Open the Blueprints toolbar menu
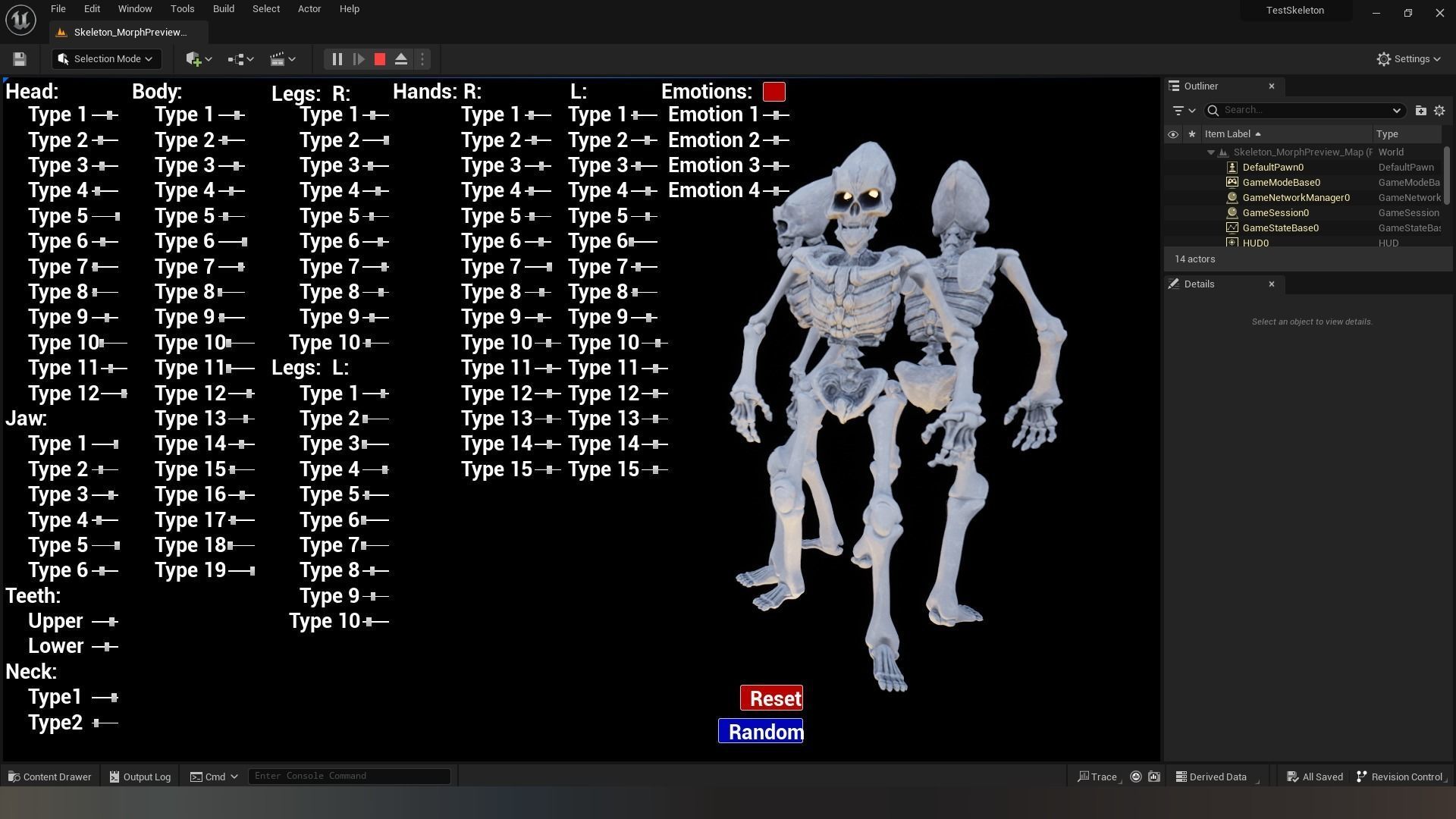Image resolution: width=1456 pixels, height=819 pixels. click(240, 59)
